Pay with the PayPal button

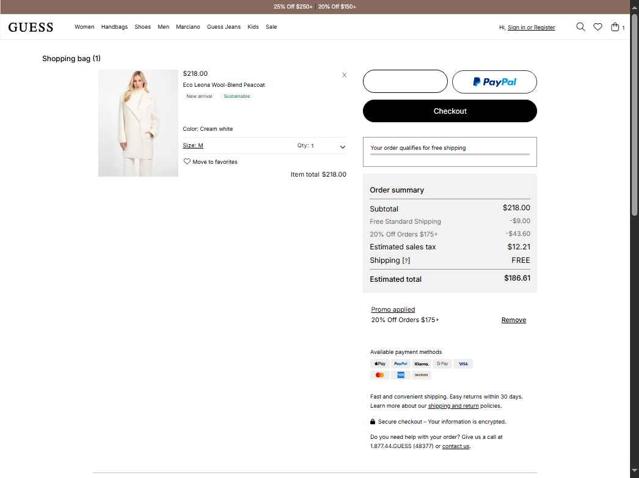[x=494, y=82]
